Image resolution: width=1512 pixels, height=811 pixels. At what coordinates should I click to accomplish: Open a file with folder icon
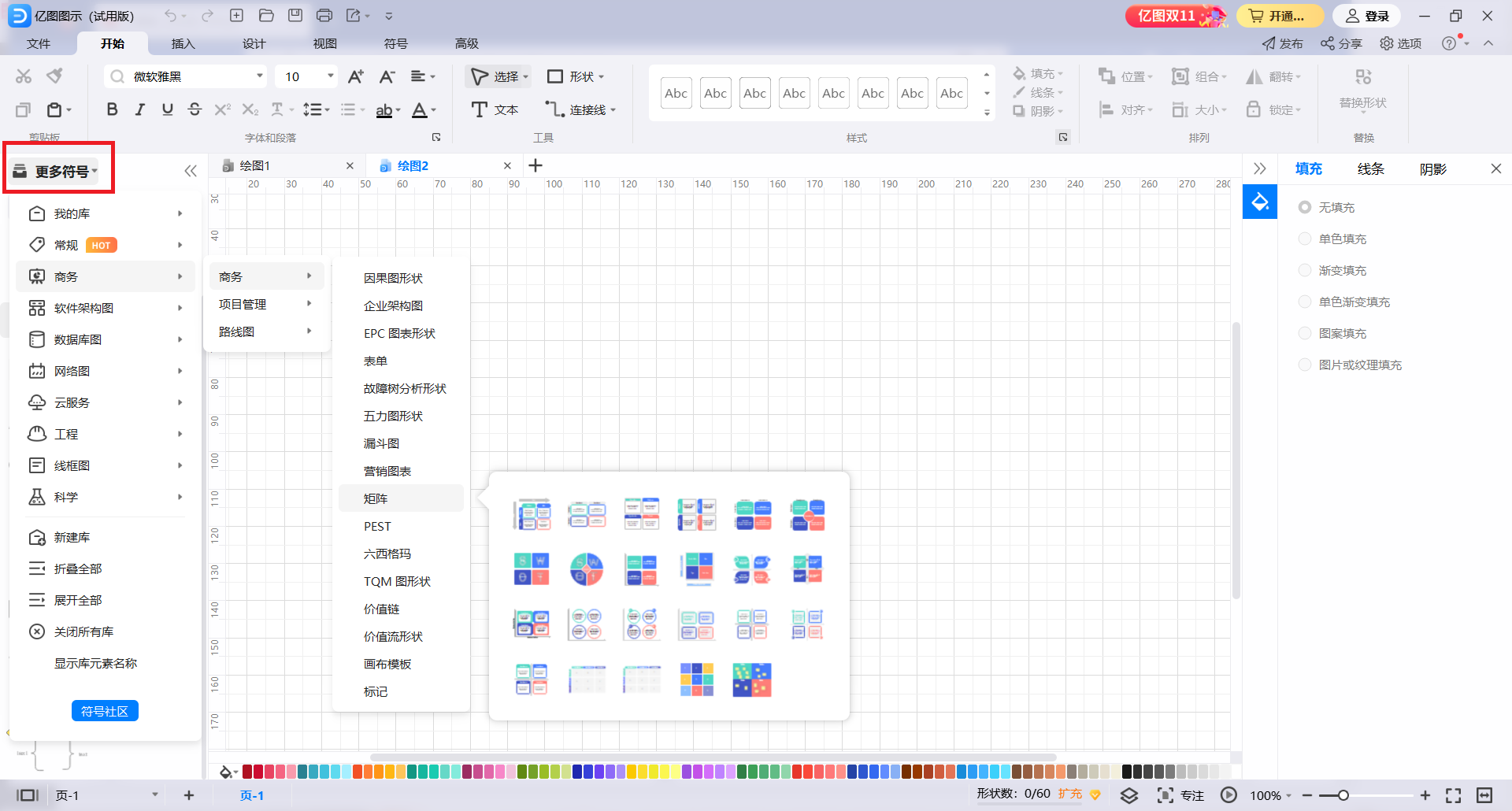point(266,16)
